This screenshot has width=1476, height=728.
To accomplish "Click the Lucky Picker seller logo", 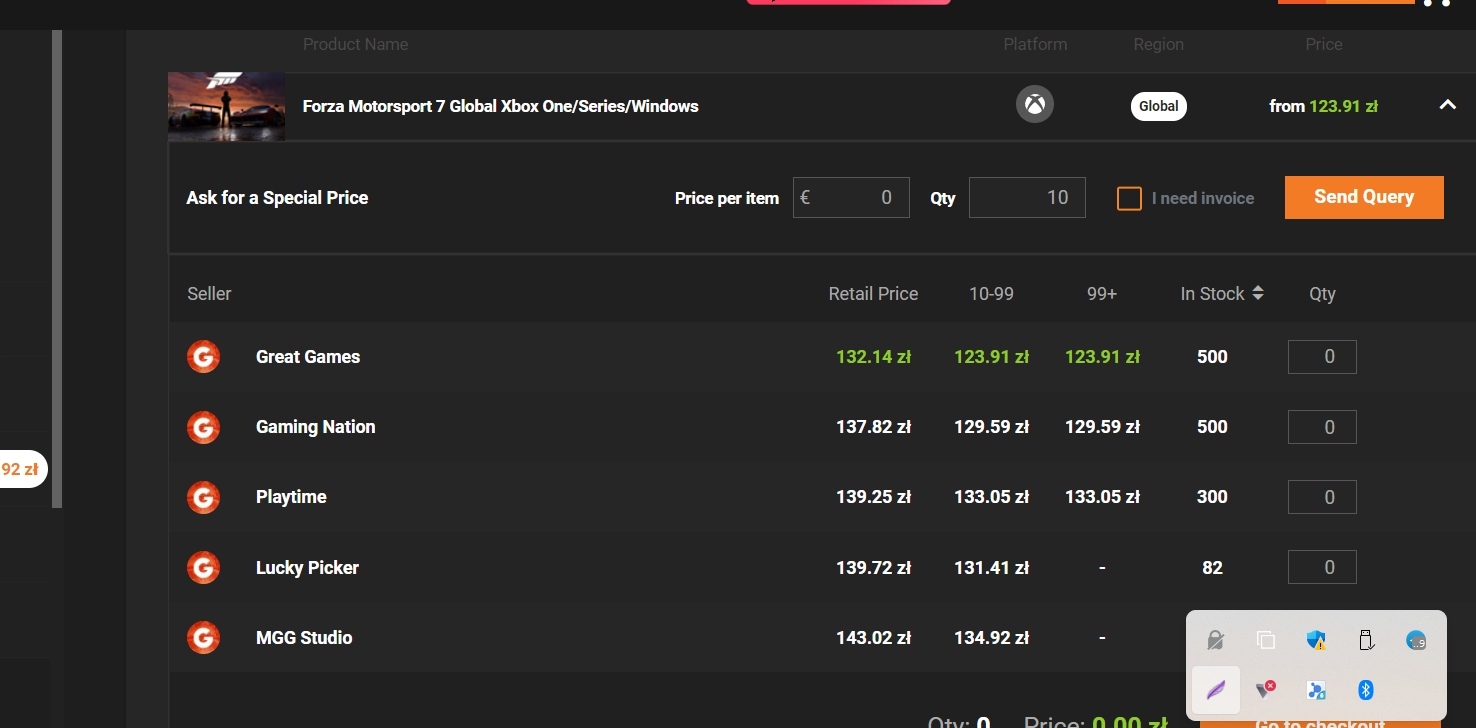I will click(203, 568).
